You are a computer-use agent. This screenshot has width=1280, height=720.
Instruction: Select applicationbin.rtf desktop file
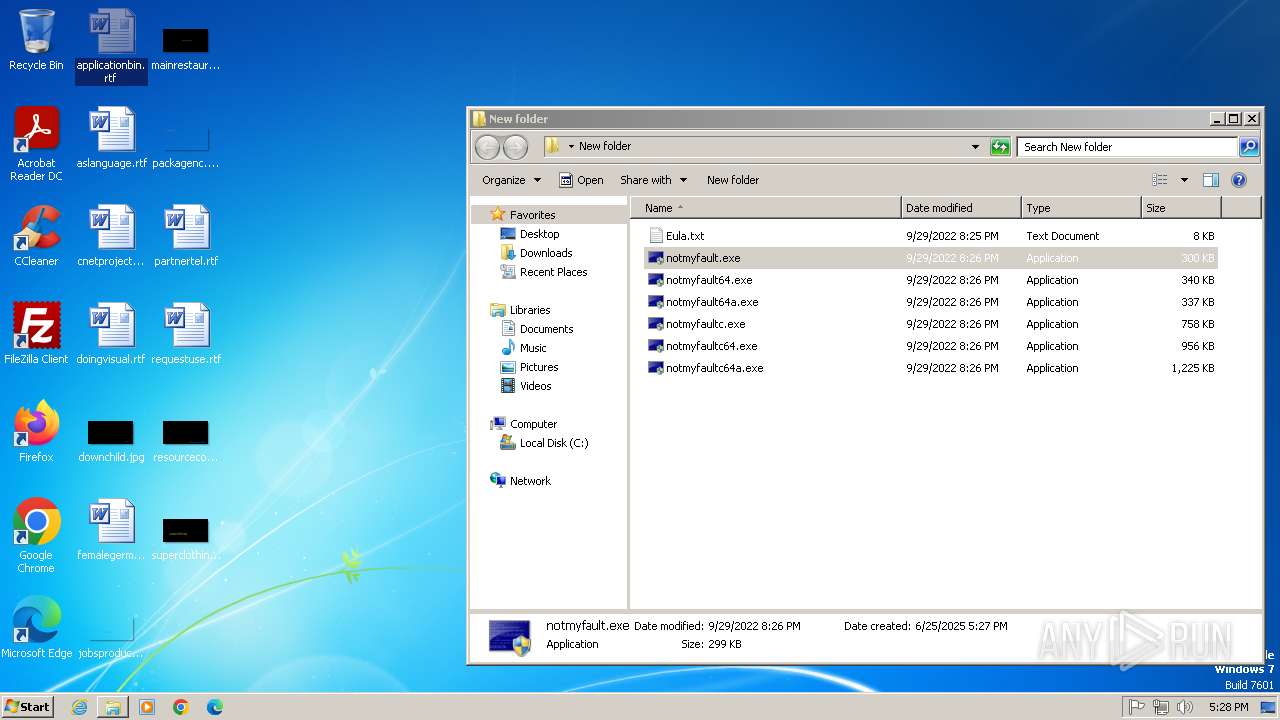111,46
